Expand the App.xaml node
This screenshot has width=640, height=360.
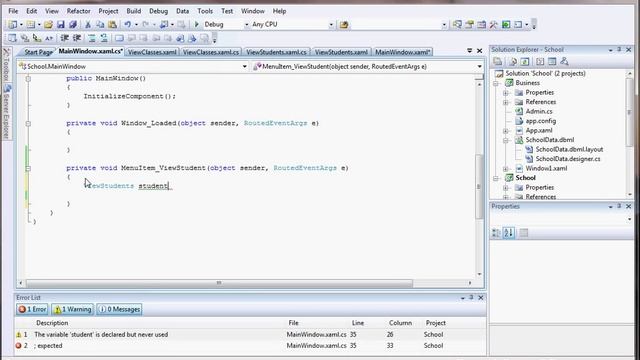[x=506, y=131]
